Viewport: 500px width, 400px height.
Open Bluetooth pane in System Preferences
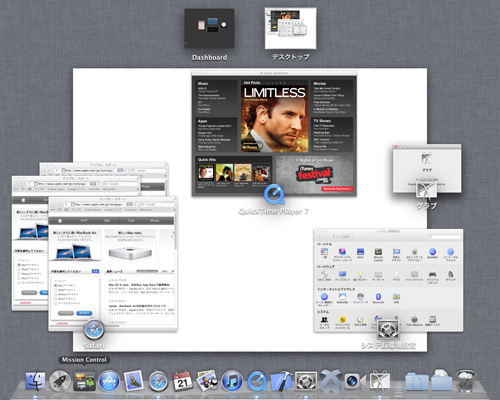point(378,298)
